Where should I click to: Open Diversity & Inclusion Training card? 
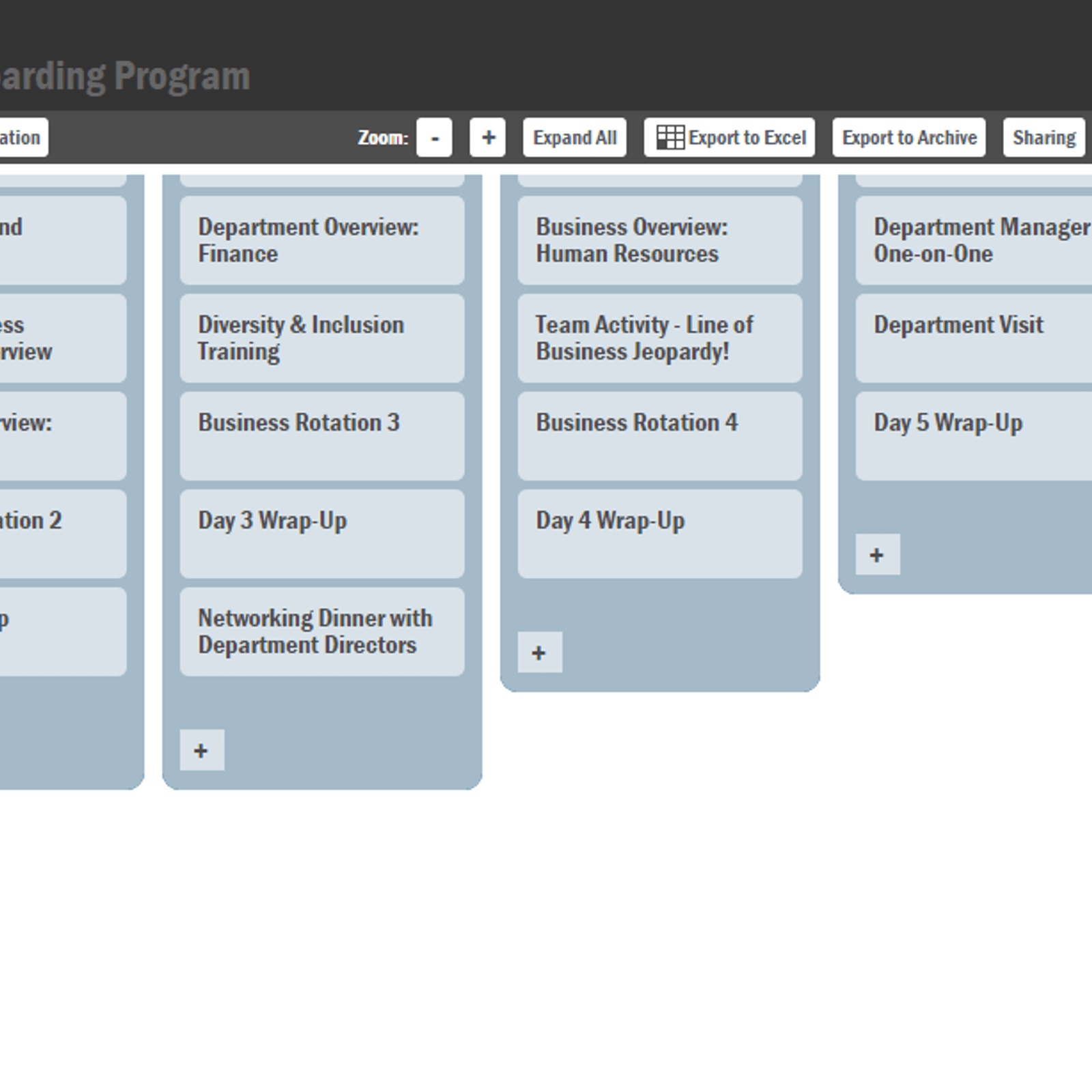click(321, 339)
